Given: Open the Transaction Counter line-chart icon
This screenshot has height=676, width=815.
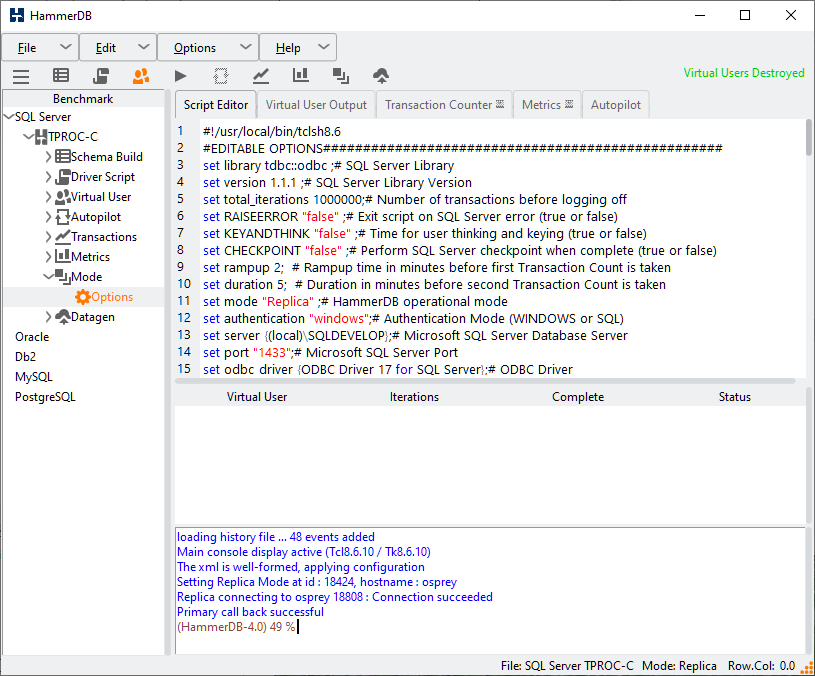Looking at the screenshot, I should click(260, 75).
